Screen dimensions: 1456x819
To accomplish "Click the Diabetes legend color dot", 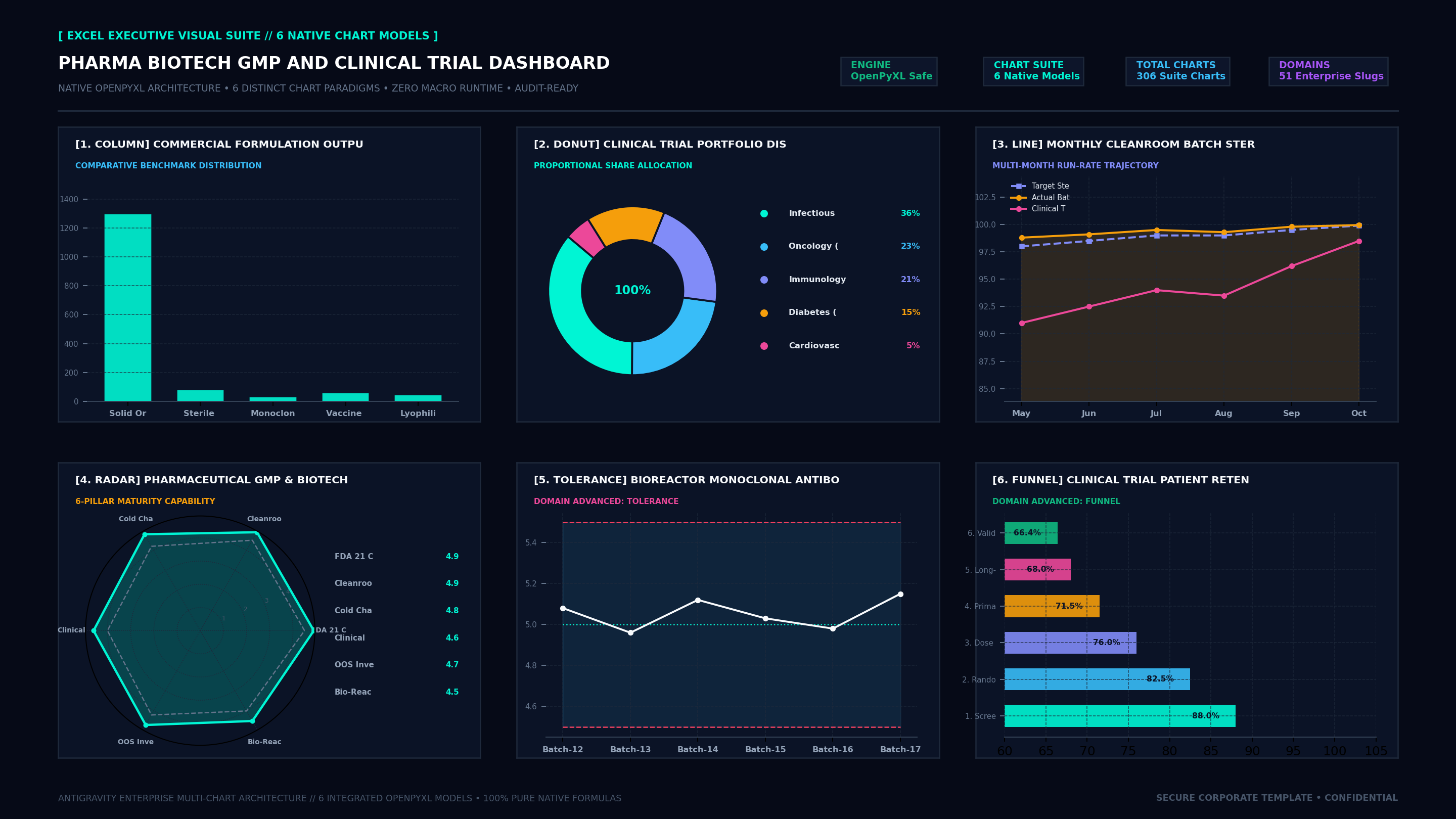I will [x=764, y=313].
